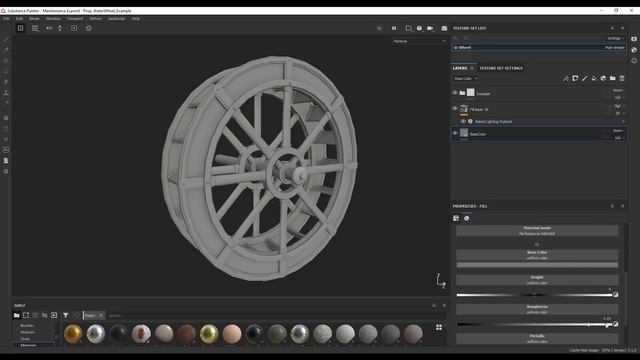Change blend mode of the BaseColor layer
Screen dimensions: 640x360
coord(619,131)
